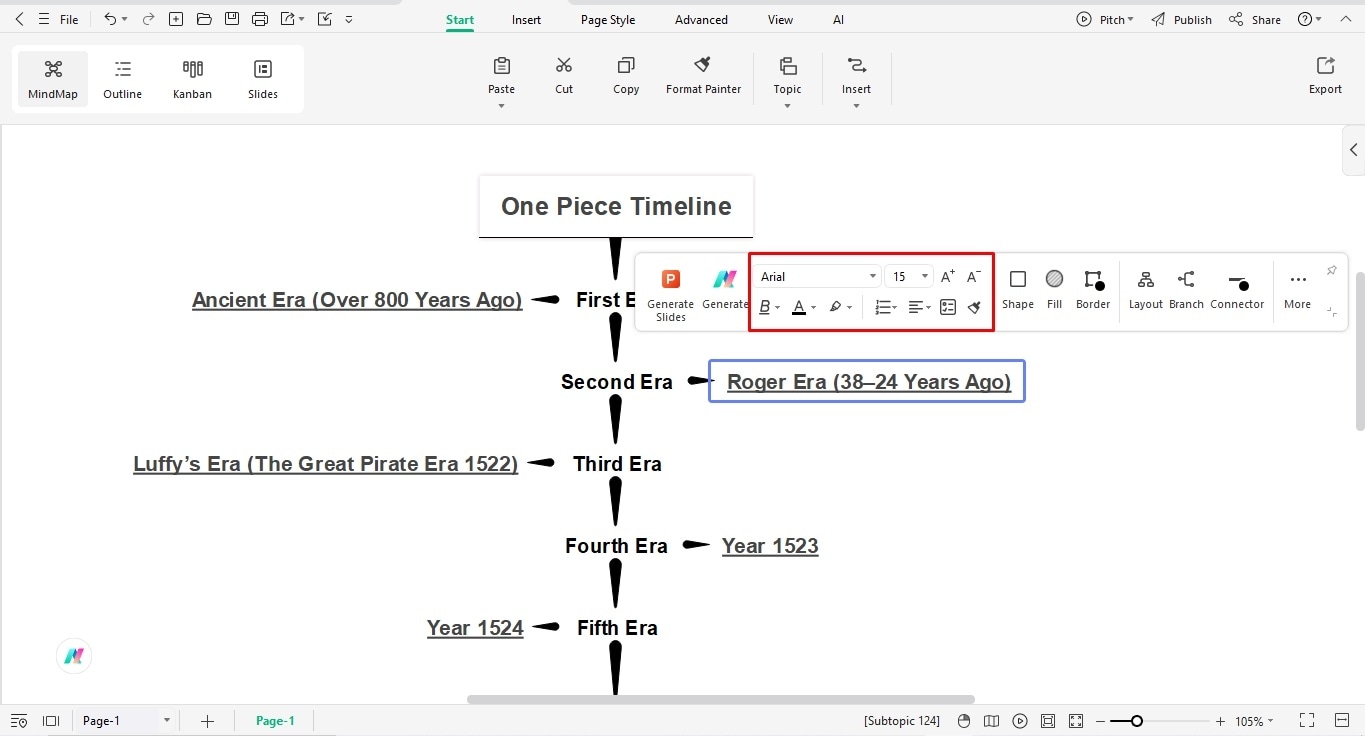Open the Branch style options
Screen dimensions: 1365x736
point(1186,289)
